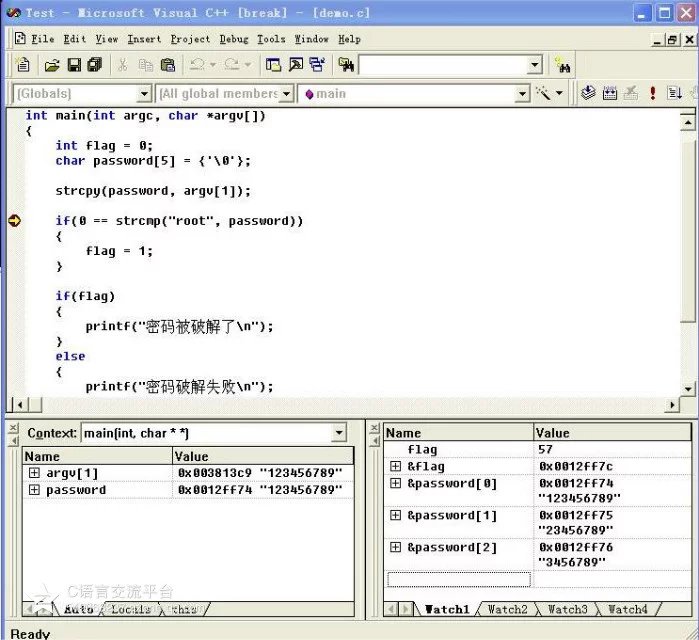Click the Go debug icon

[674, 93]
